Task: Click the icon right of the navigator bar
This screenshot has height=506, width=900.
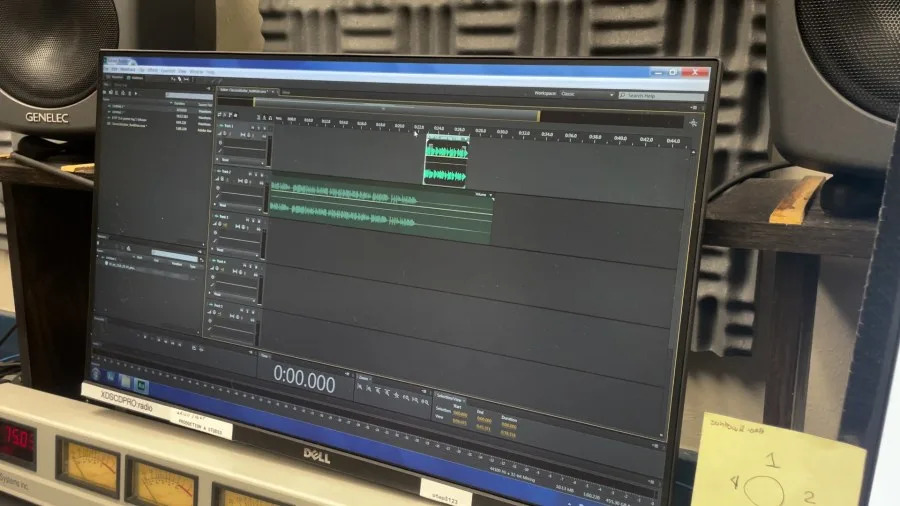Action: pyautogui.click(x=693, y=122)
